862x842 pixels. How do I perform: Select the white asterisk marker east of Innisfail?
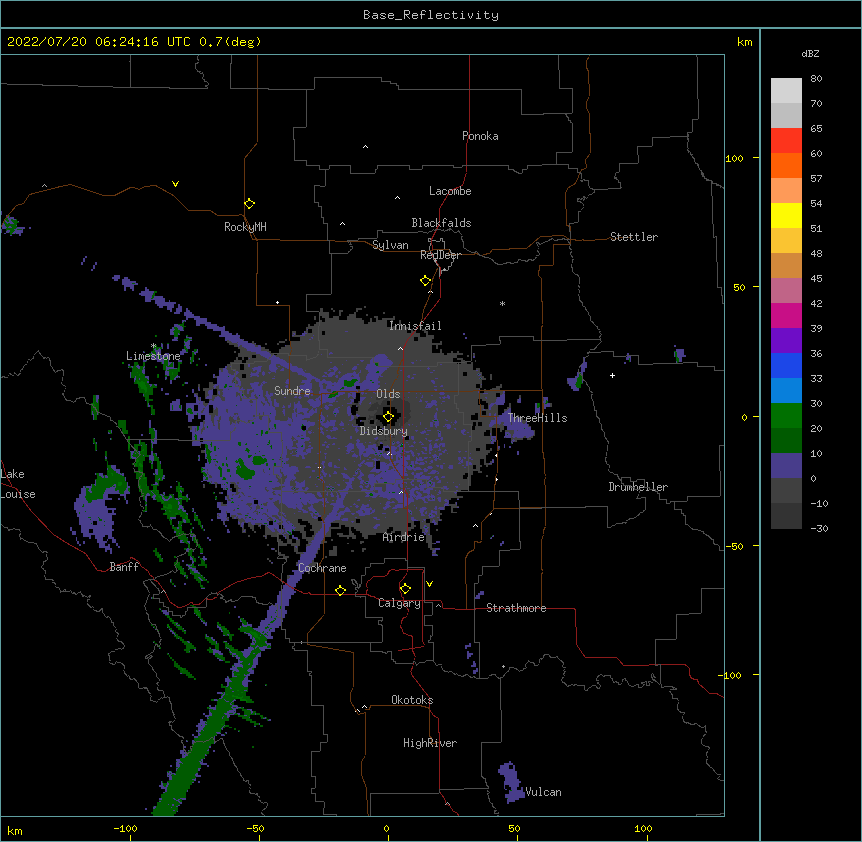pos(502,303)
